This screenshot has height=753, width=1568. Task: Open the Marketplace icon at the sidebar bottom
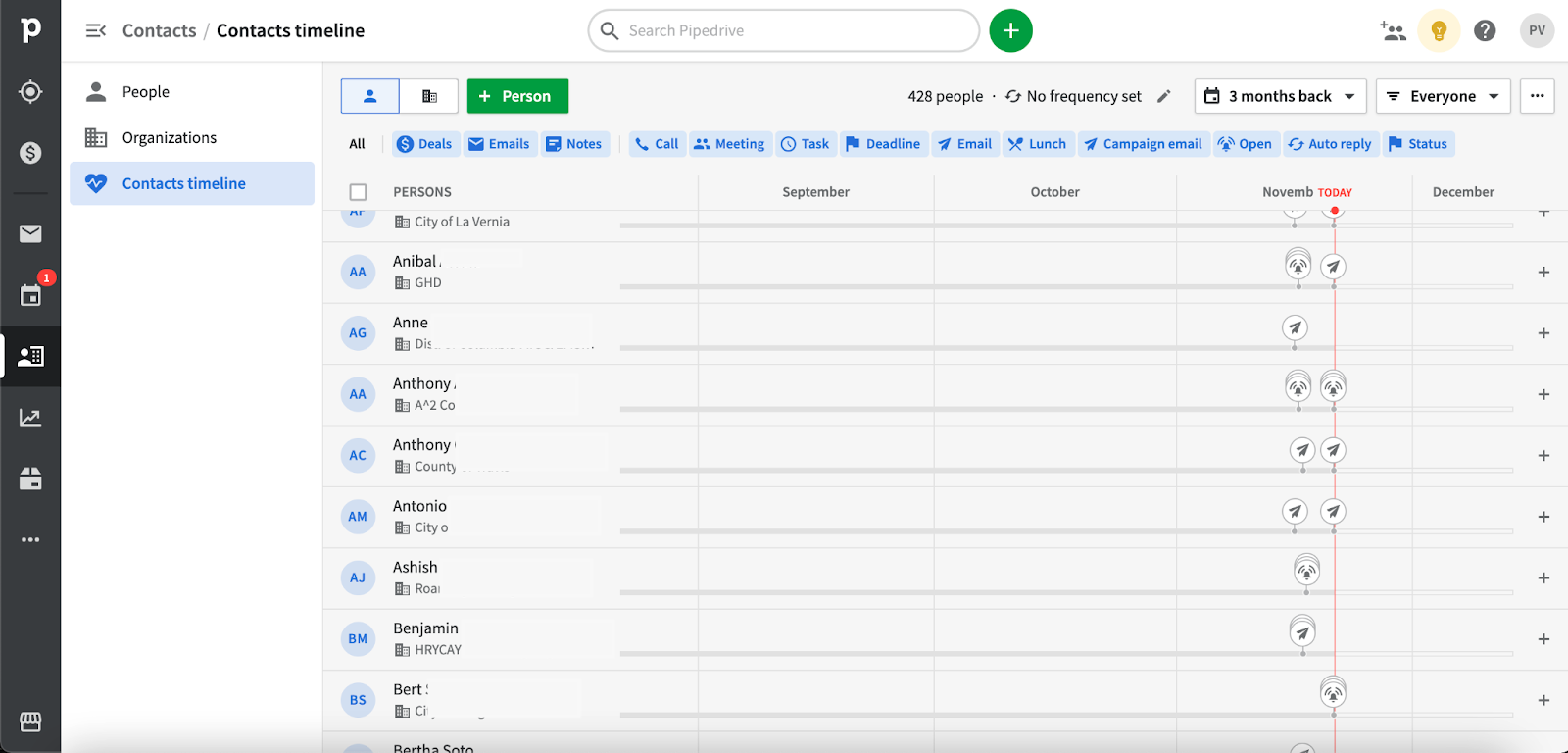coord(30,722)
